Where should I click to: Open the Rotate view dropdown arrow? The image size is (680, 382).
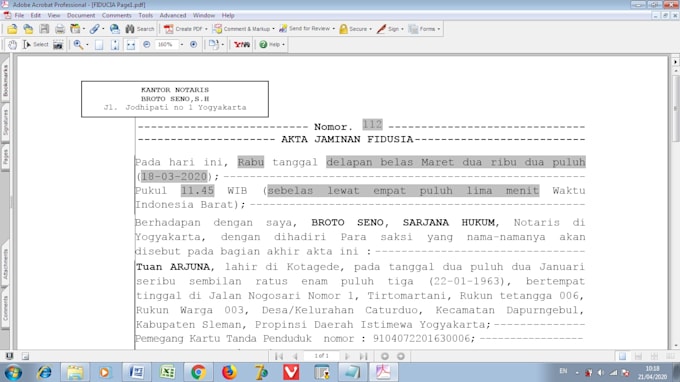coord(222,45)
